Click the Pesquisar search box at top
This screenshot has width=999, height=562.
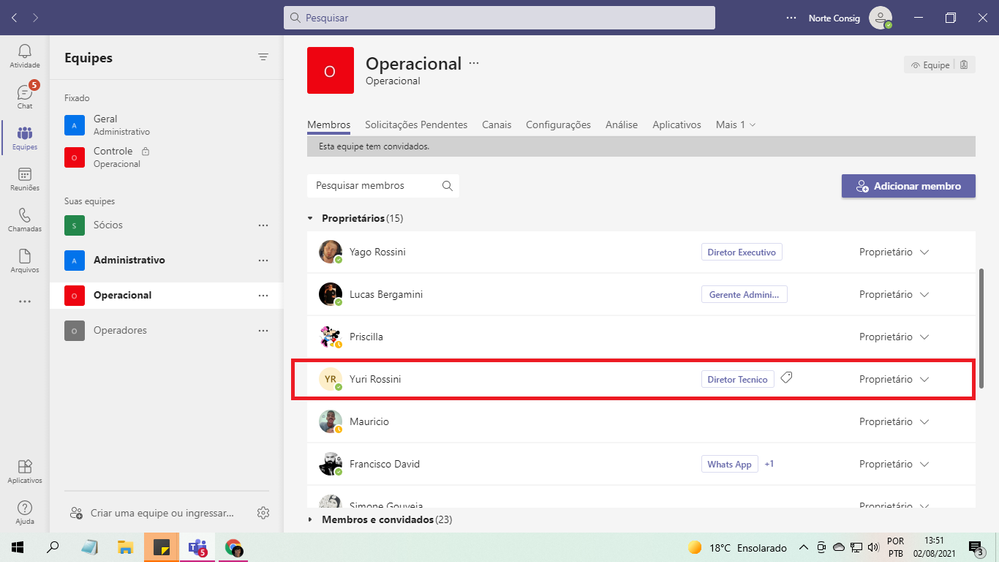[500, 18]
